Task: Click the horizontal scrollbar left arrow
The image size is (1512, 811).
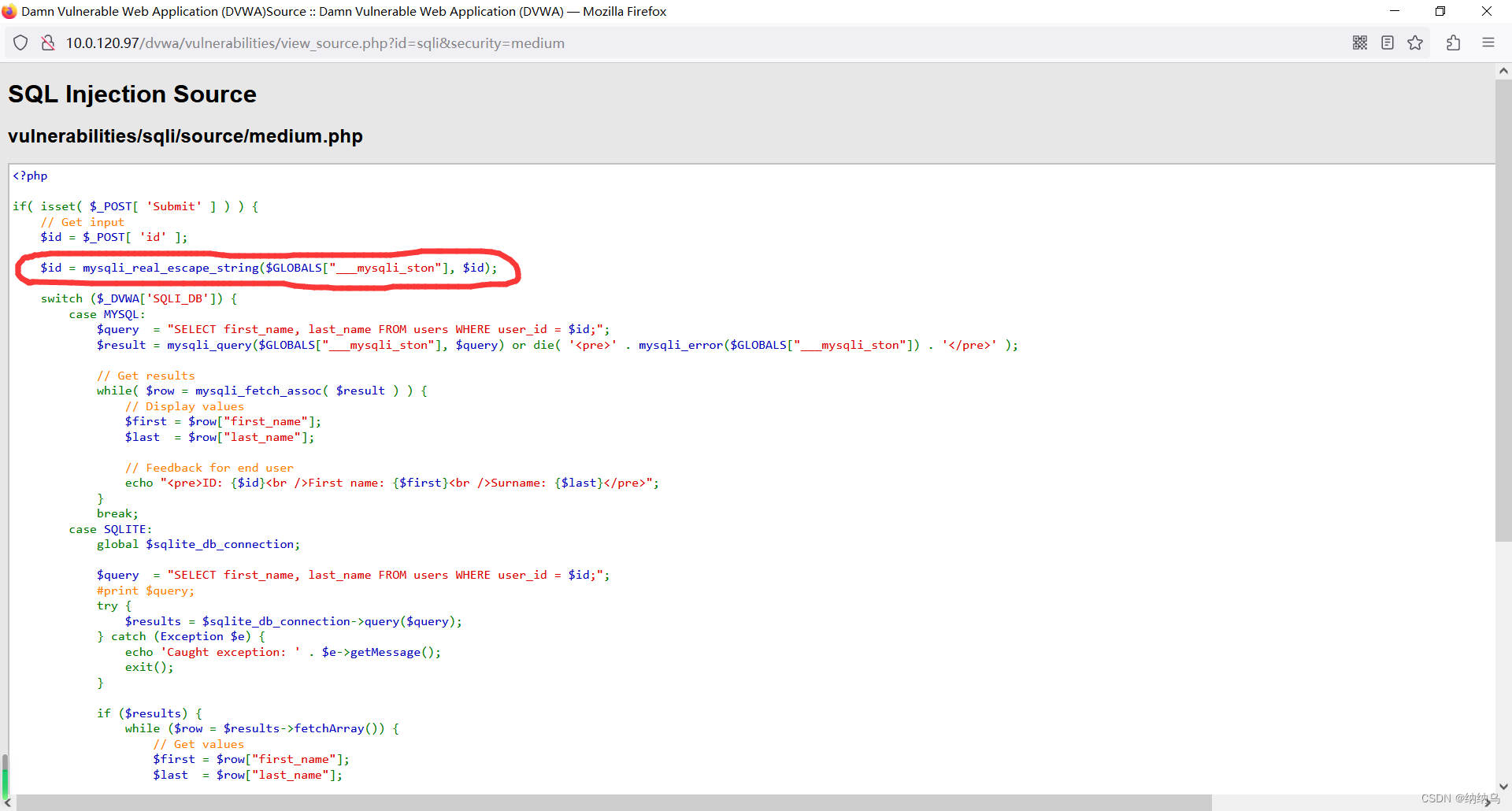Action: 7,802
